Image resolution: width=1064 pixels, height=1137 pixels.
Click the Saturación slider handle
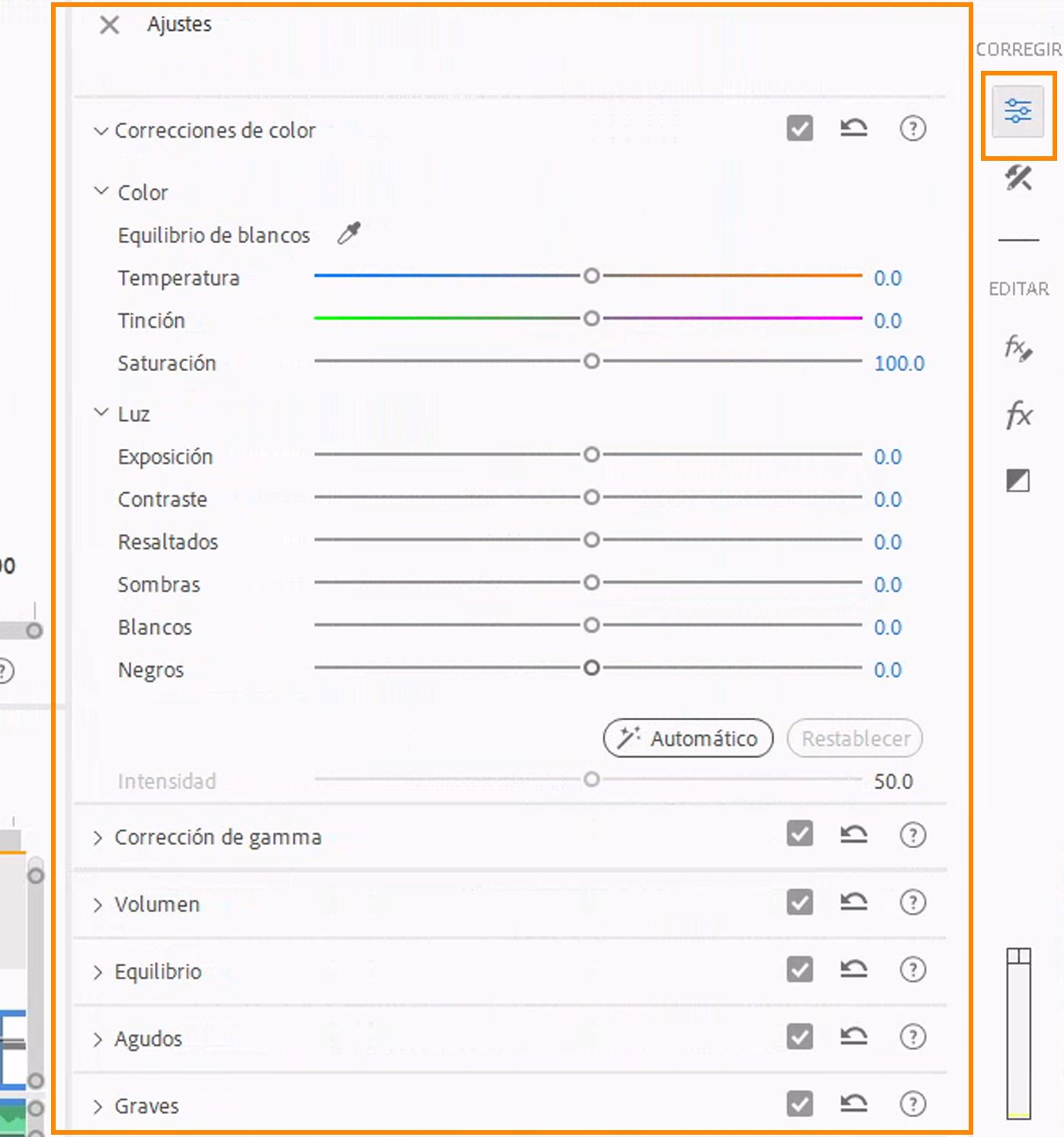[591, 361]
